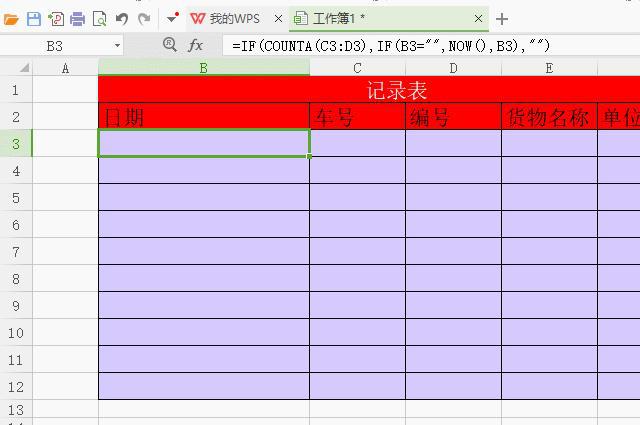Select row 10 header
The image size is (640, 425).
pyautogui.click(x=16, y=332)
